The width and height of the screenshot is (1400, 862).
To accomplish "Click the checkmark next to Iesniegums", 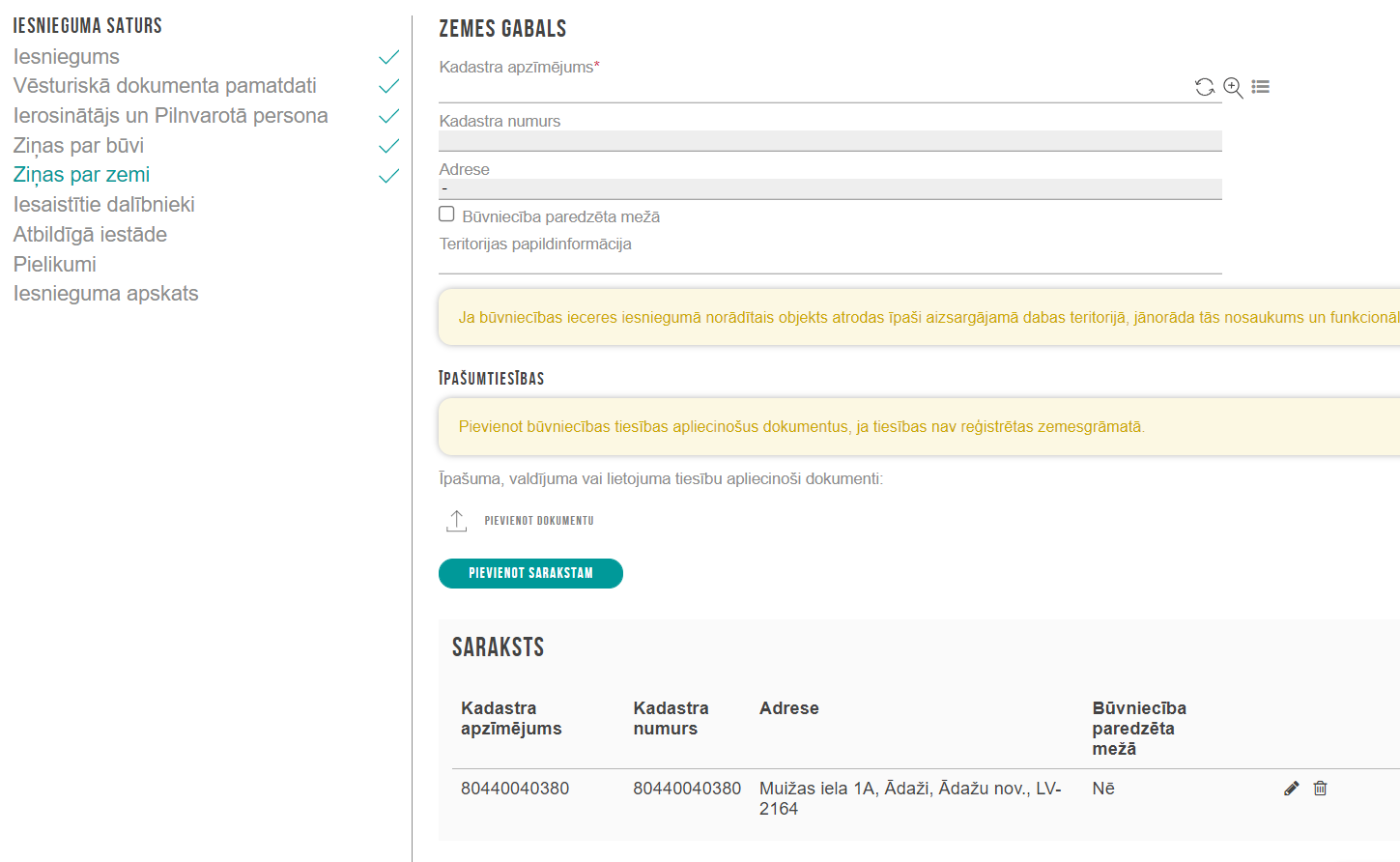I will tap(388, 57).
